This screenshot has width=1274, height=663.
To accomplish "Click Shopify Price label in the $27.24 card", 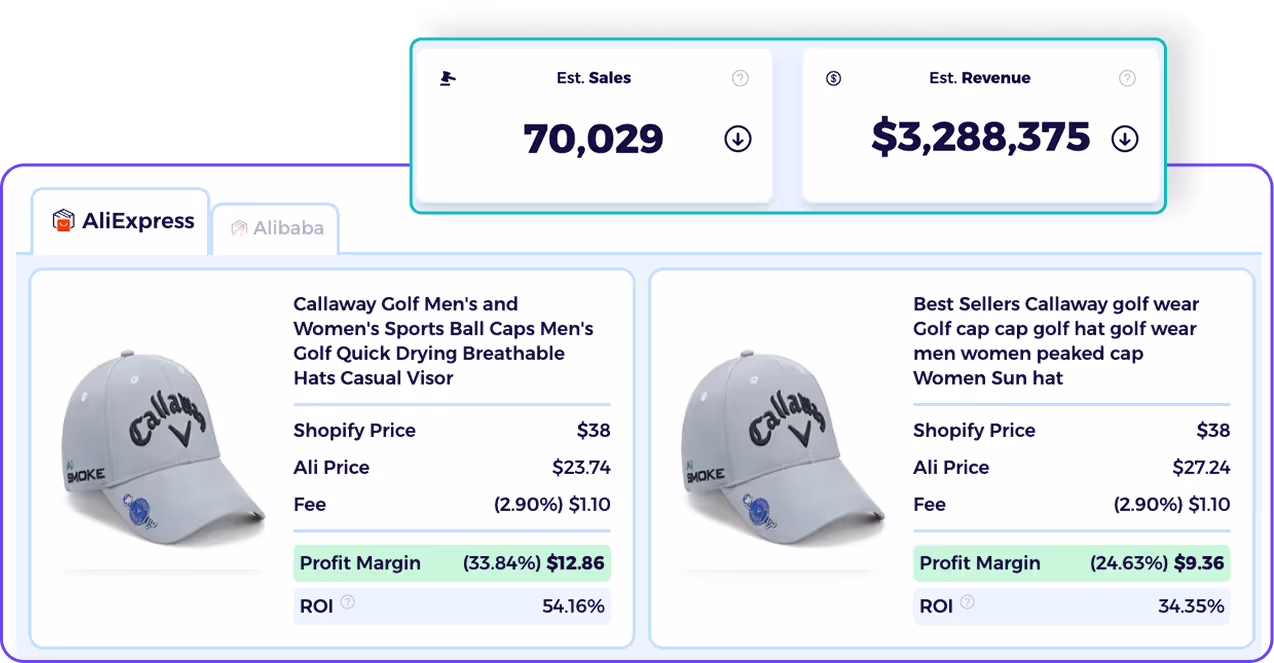I will [975, 431].
